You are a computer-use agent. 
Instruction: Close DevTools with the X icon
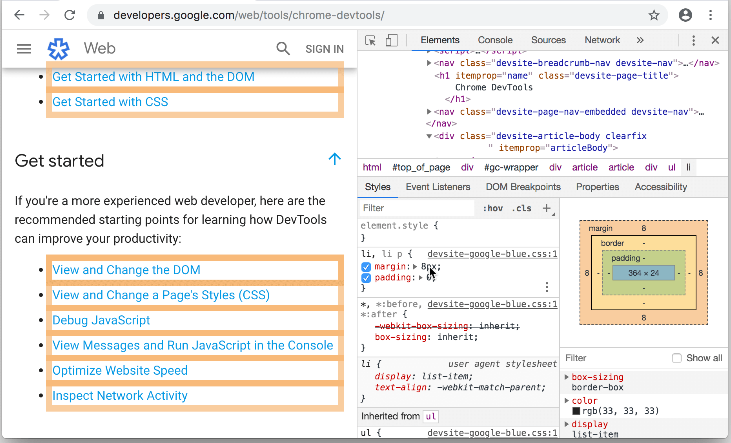point(715,40)
